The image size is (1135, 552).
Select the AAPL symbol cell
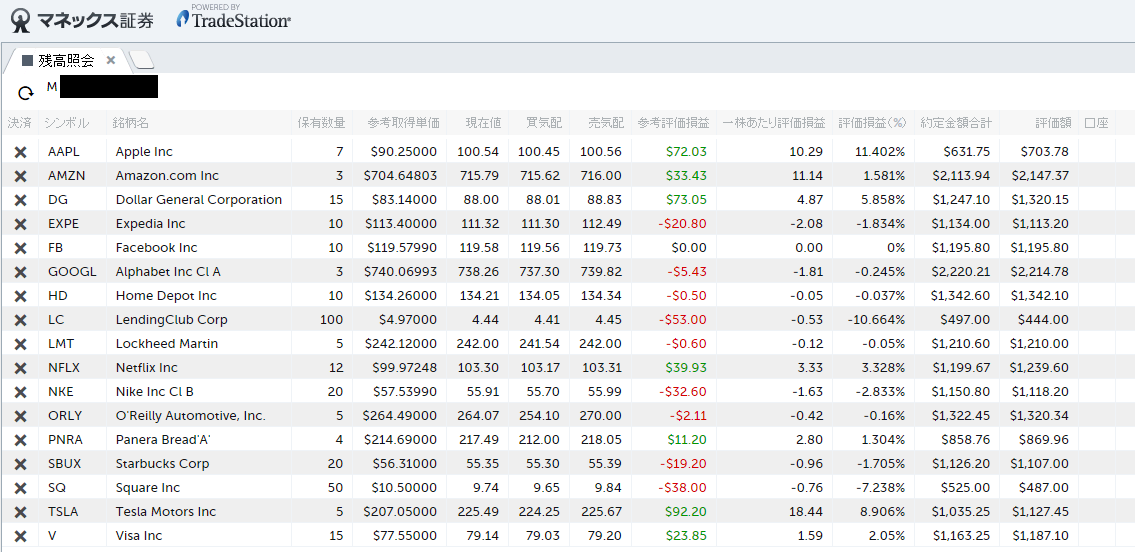click(64, 152)
